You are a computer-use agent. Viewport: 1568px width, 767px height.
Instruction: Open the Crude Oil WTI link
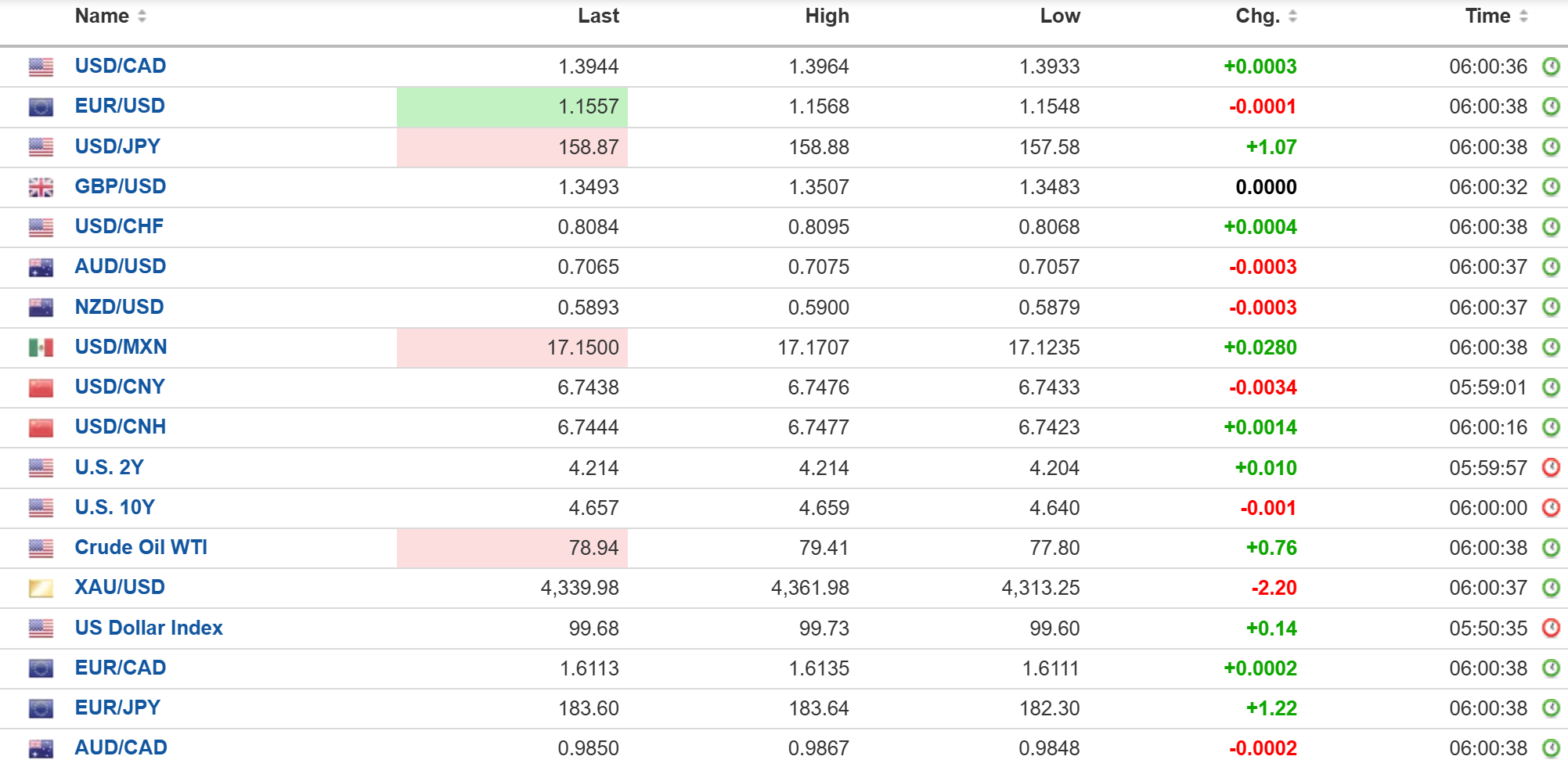coord(141,547)
